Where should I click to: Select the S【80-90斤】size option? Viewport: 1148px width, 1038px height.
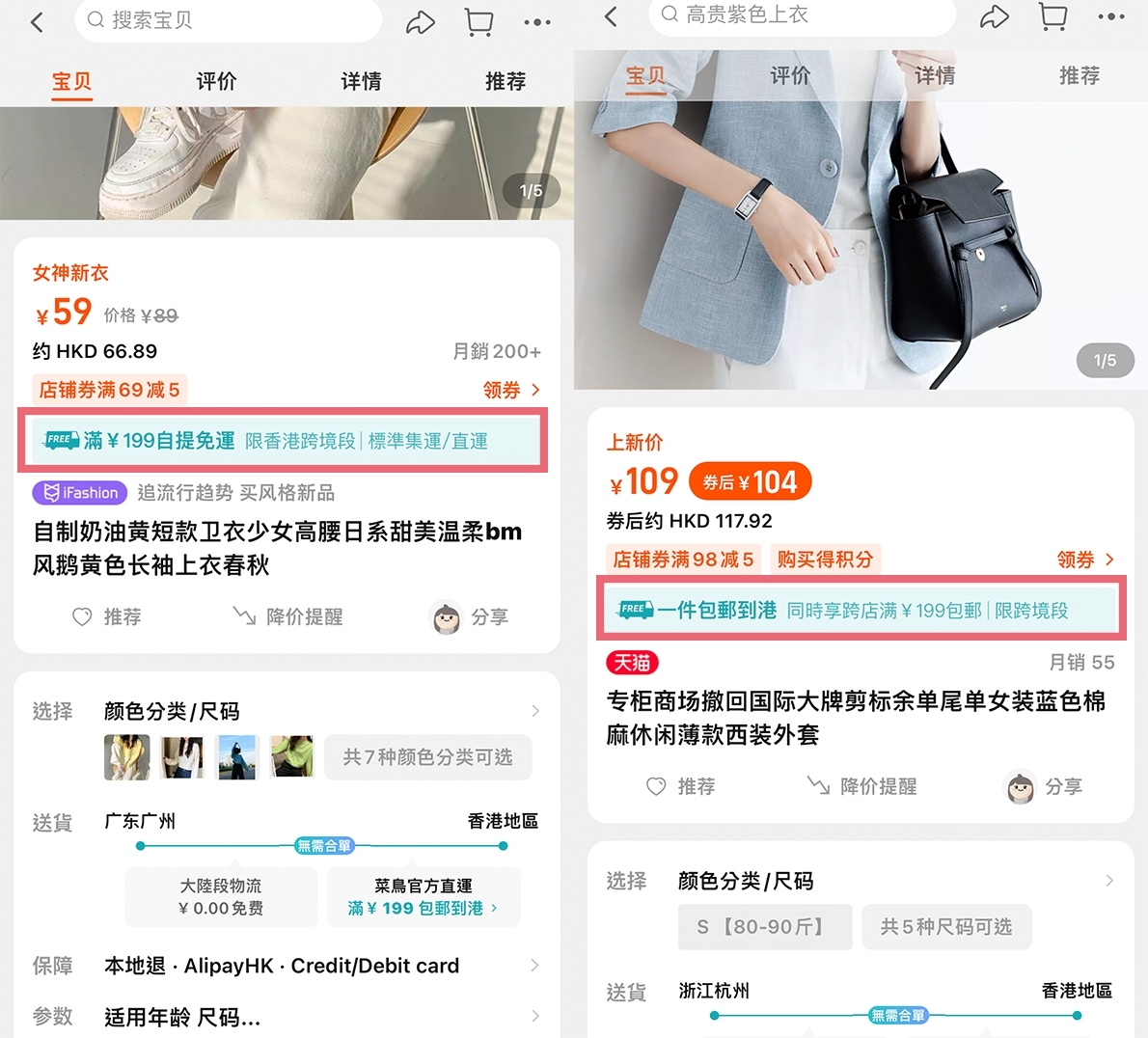(764, 927)
